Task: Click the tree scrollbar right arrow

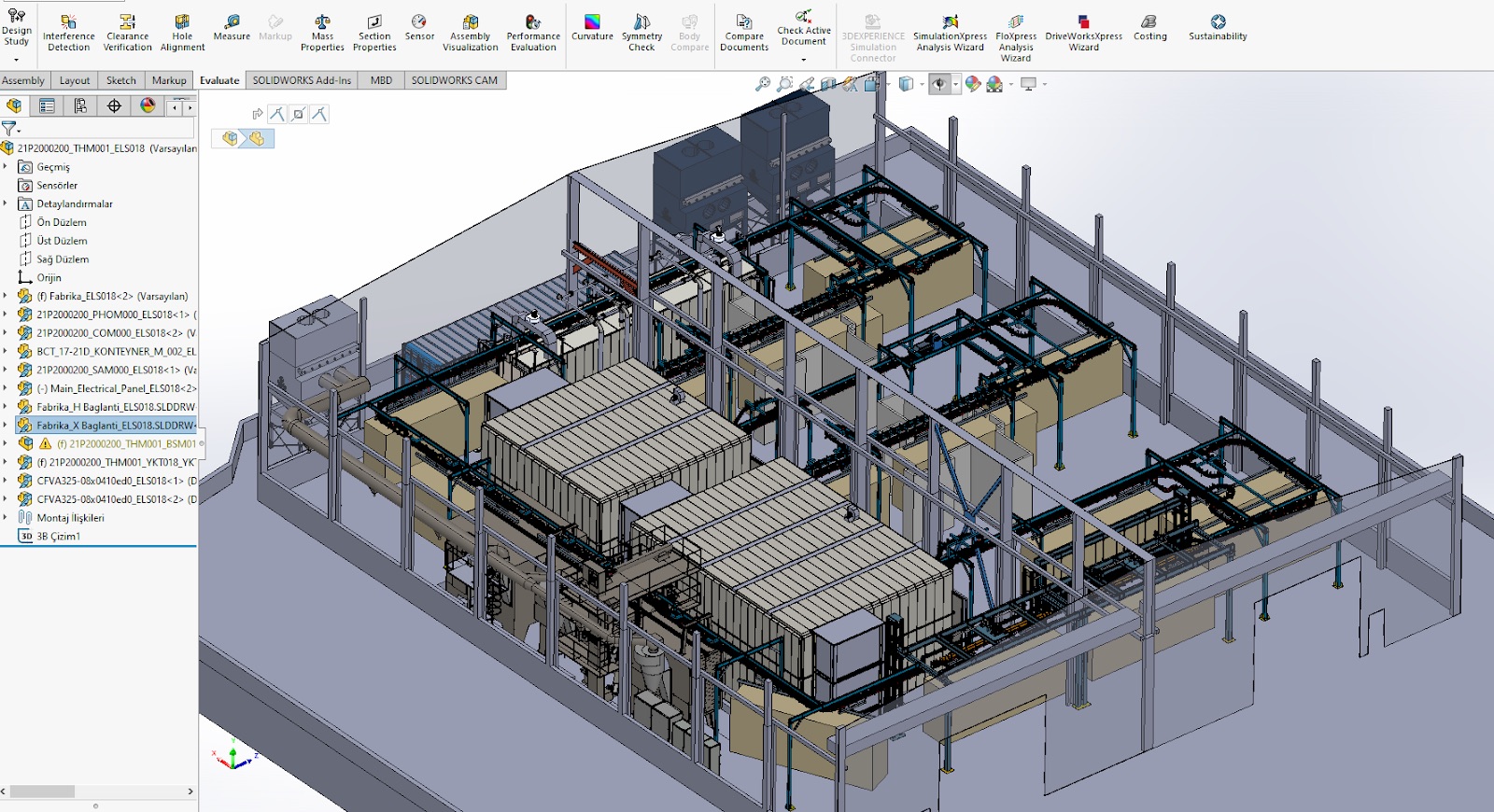Action: tap(190, 791)
